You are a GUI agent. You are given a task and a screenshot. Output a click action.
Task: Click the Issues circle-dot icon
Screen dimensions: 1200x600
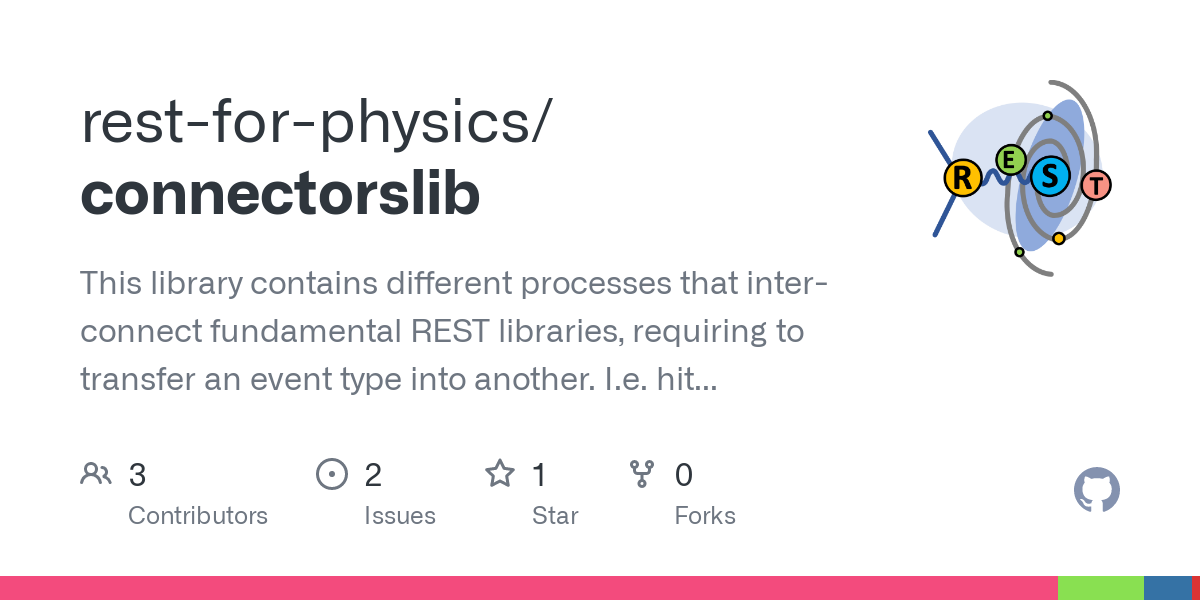(331, 473)
